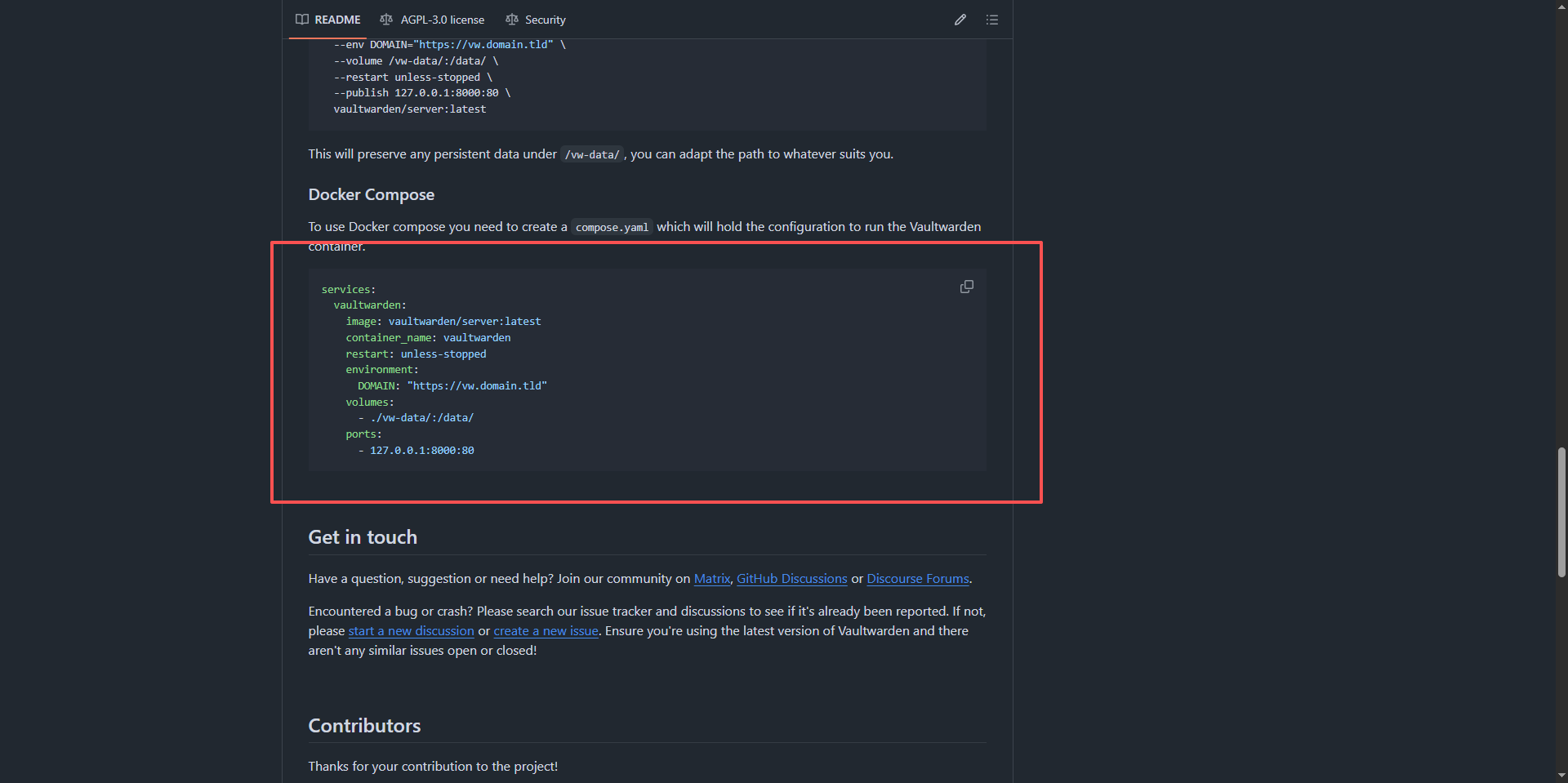Open the Matrix community link
Viewport: 1568px width, 783px height.
pos(712,579)
